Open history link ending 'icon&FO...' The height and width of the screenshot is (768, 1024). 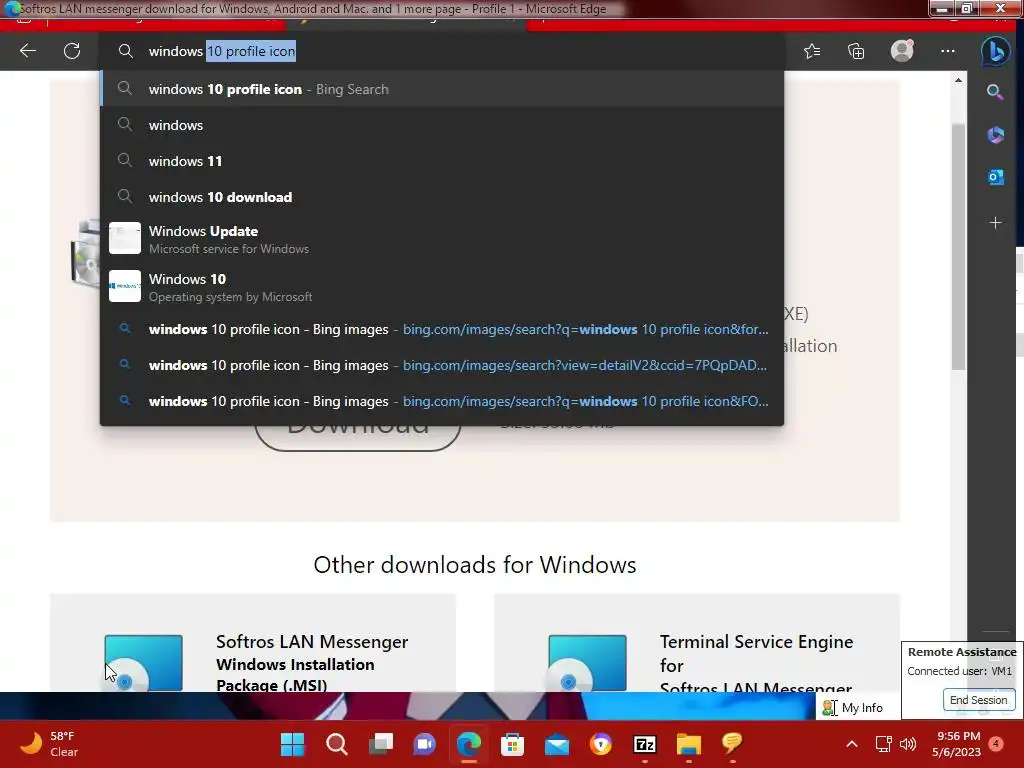click(x=442, y=401)
